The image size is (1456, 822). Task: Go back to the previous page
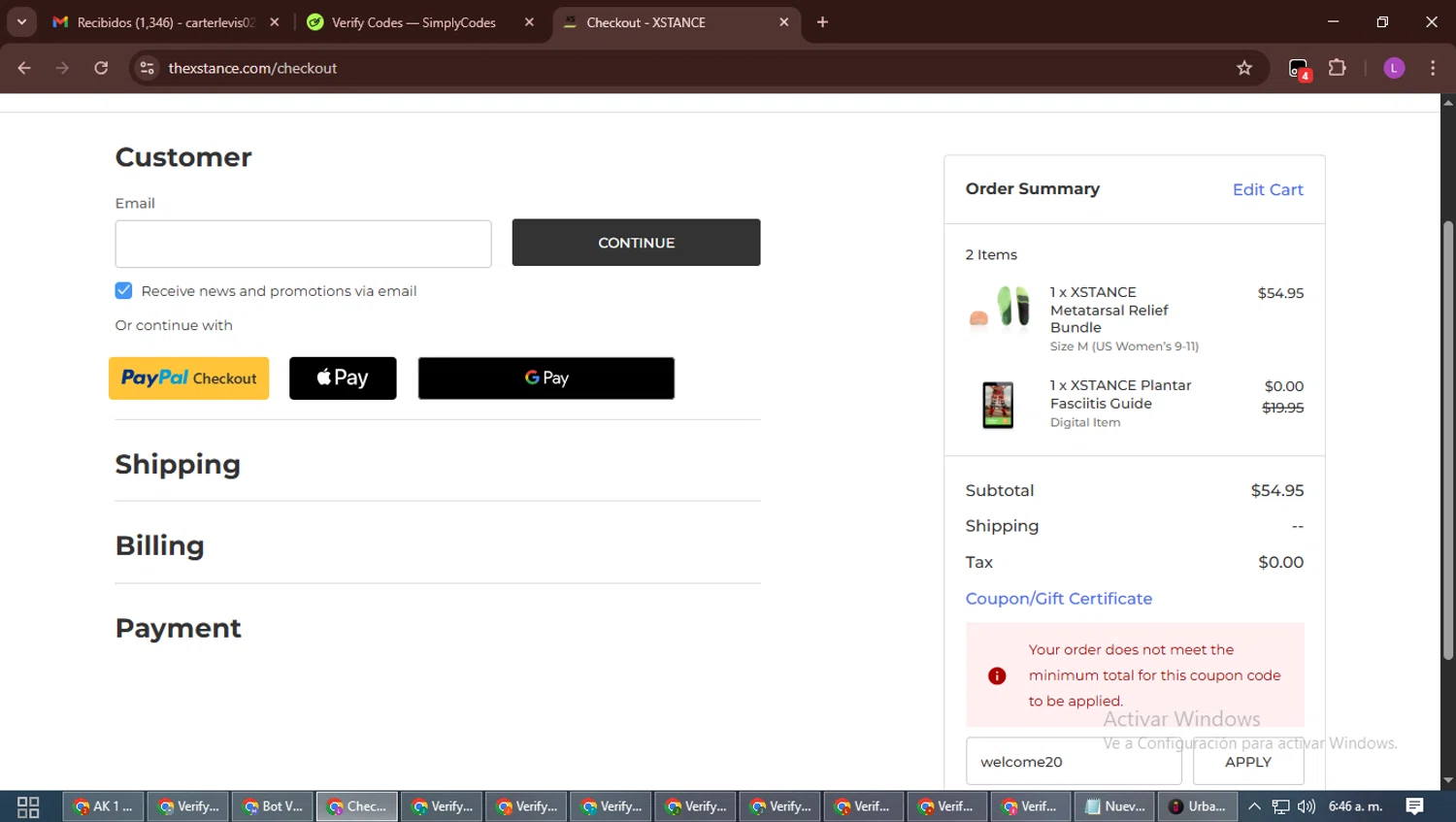pyautogui.click(x=24, y=68)
